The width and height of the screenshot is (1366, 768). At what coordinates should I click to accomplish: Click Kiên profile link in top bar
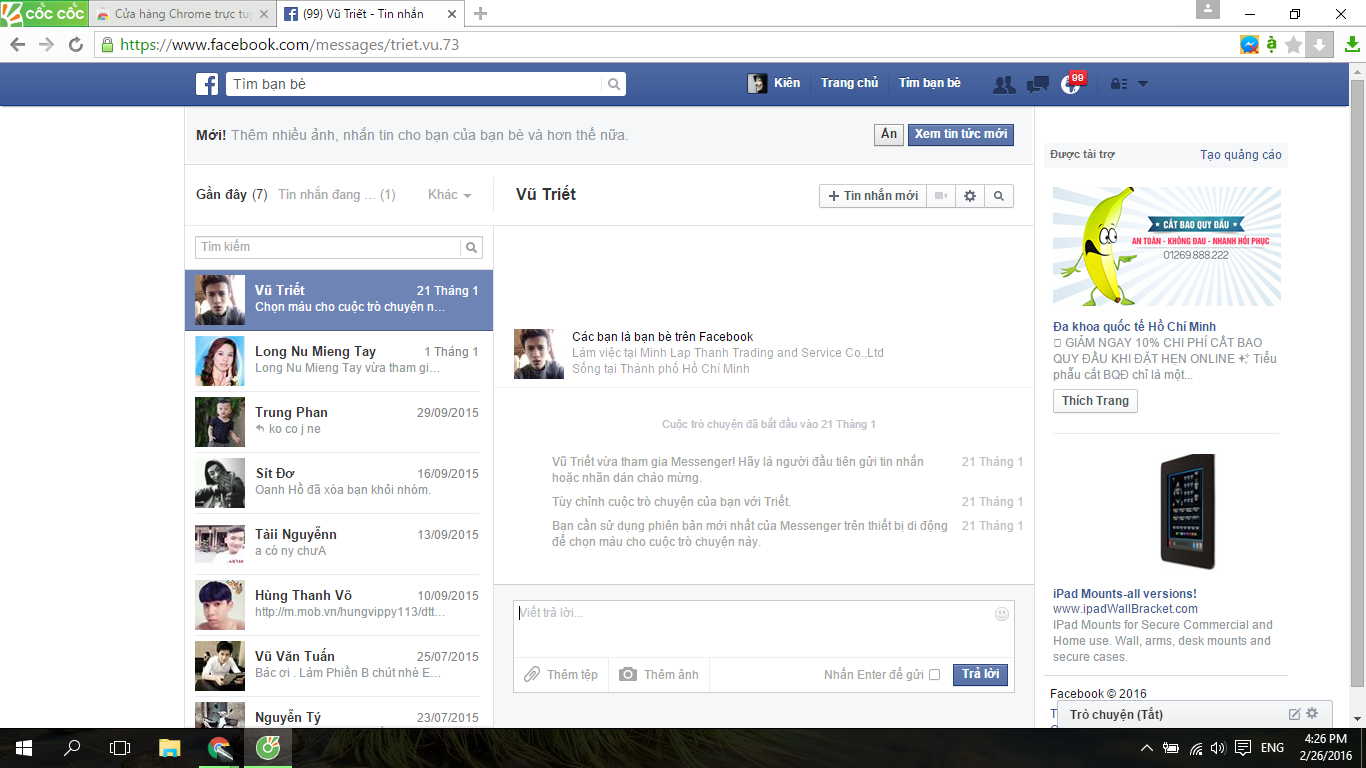(x=774, y=84)
